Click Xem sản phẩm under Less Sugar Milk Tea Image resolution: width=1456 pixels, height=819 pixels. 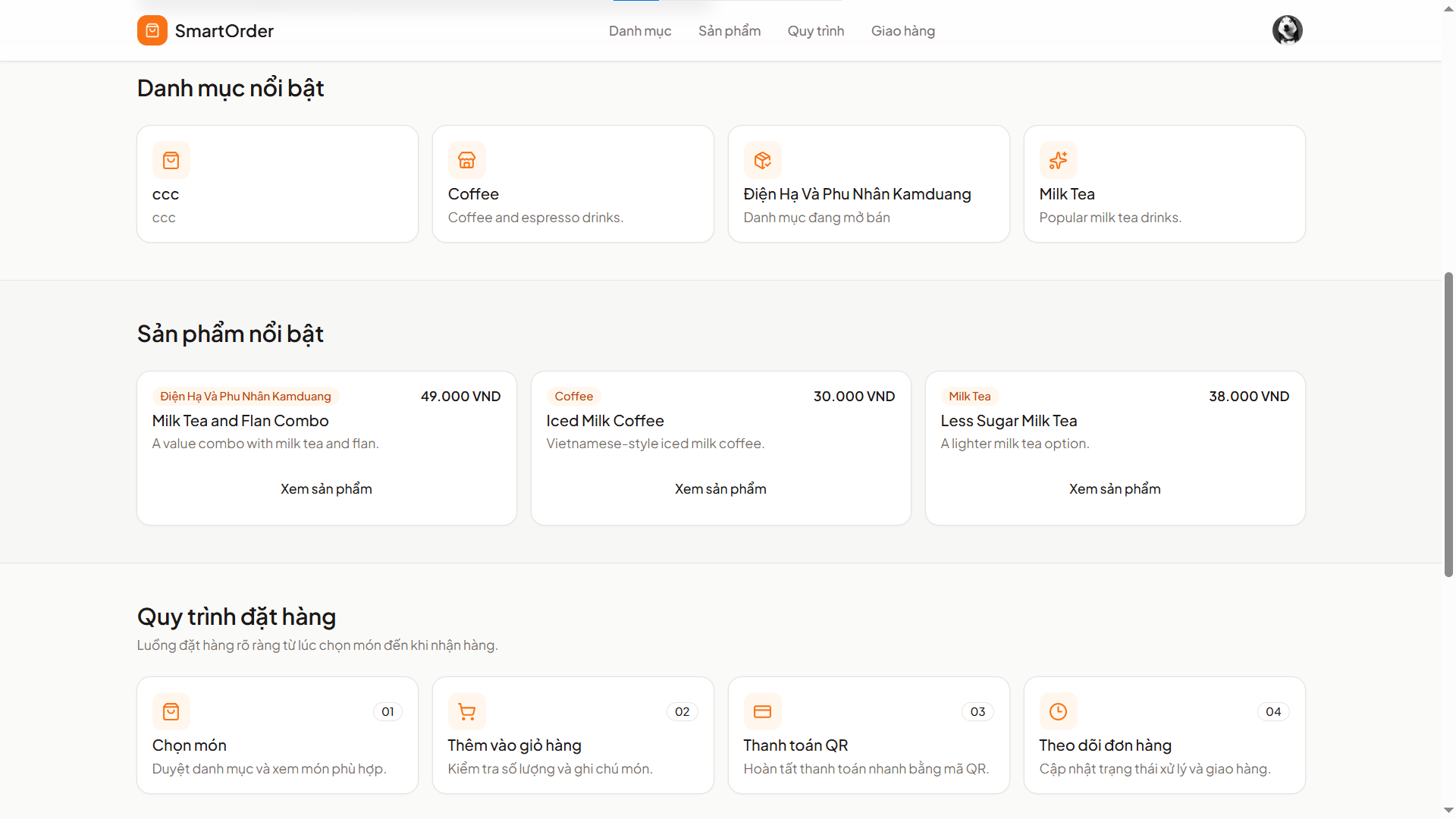click(1115, 489)
